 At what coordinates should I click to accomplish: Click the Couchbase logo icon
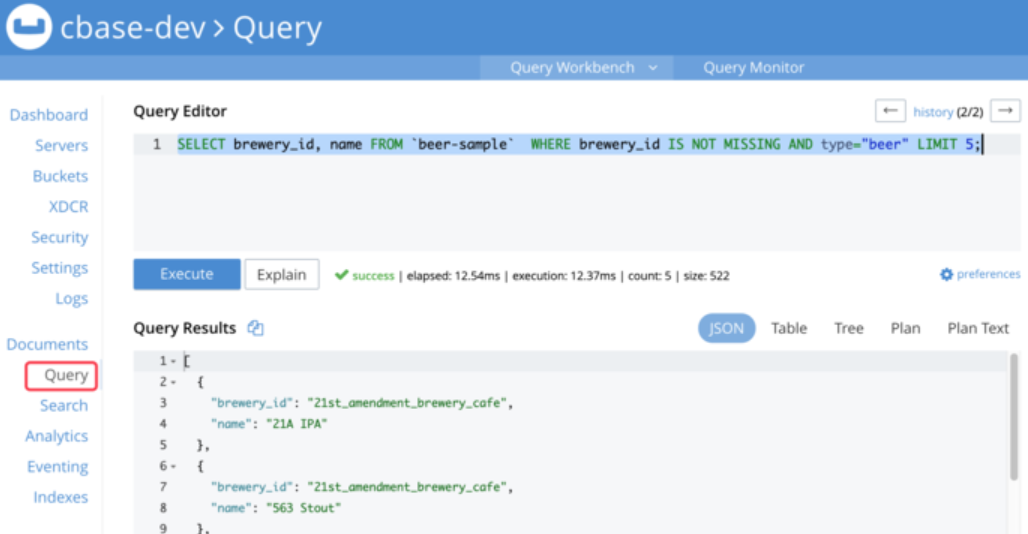pyautogui.click(x=29, y=26)
